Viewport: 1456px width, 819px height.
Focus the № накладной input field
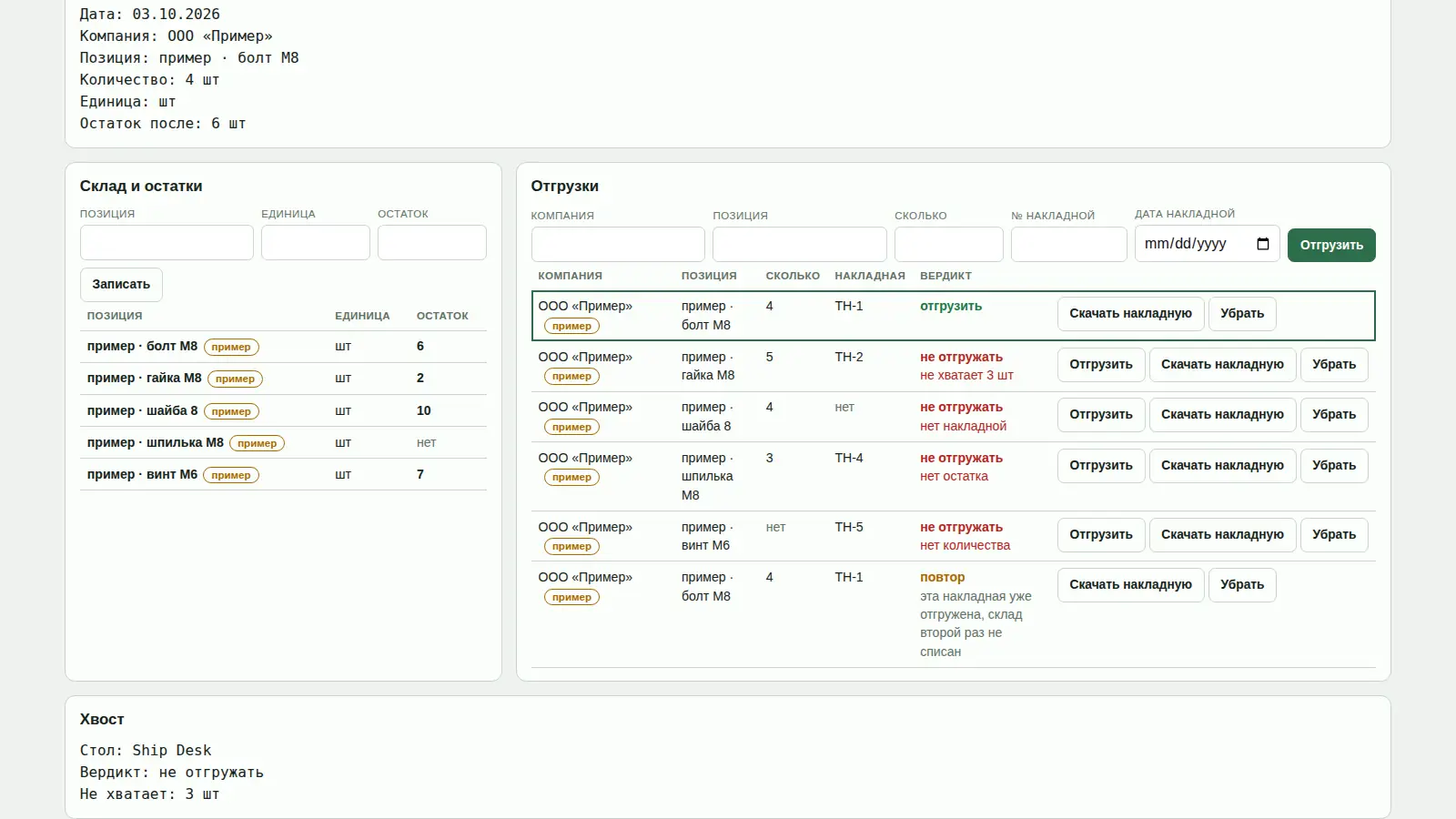click(1069, 245)
